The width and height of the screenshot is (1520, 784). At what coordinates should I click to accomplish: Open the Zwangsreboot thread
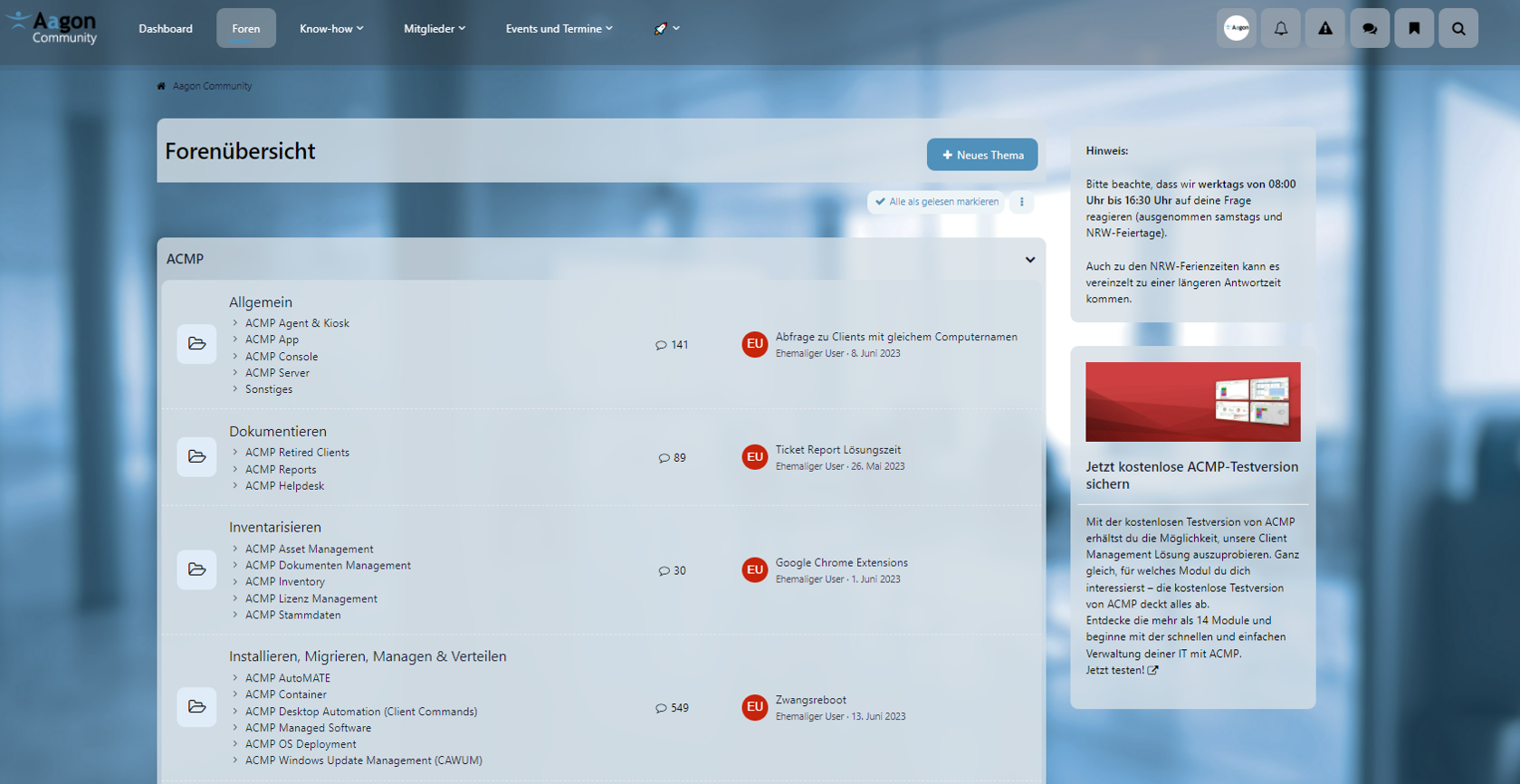811,700
